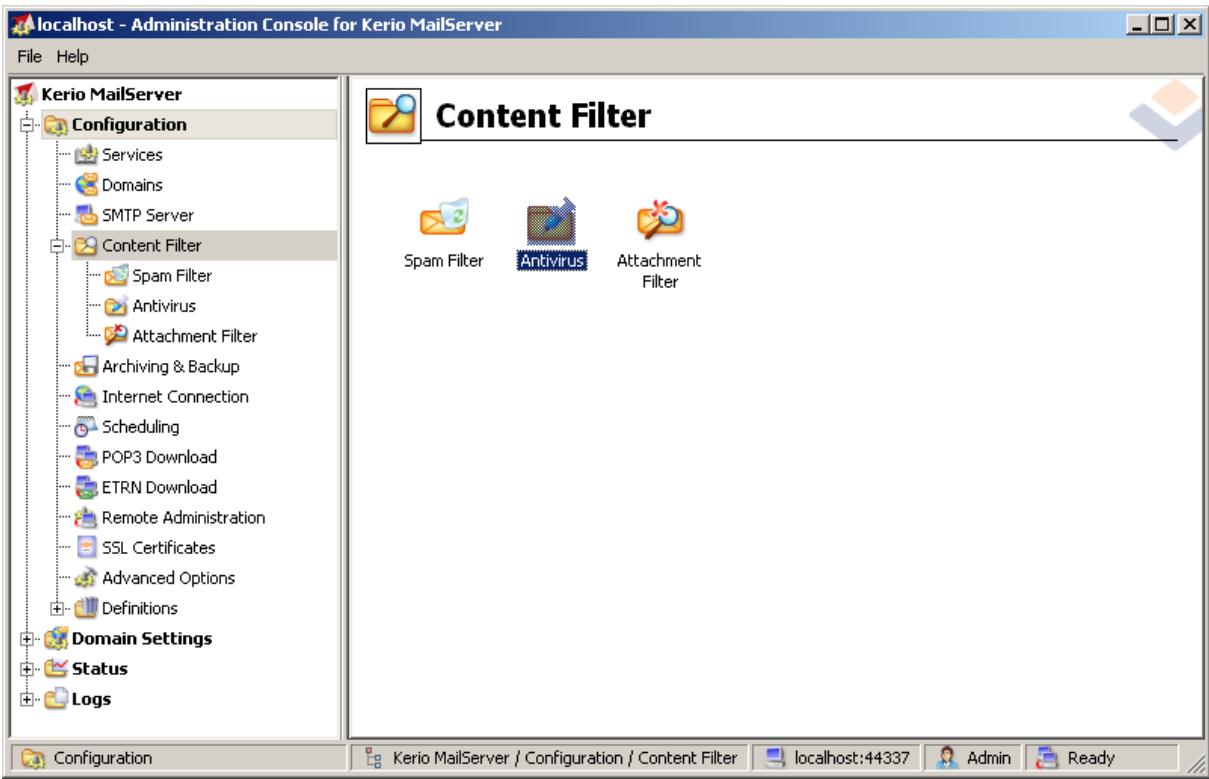Close the Administration Console window
The width and height of the screenshot is (1209, 779).
pyautogui.click(x=1187, y=23)
